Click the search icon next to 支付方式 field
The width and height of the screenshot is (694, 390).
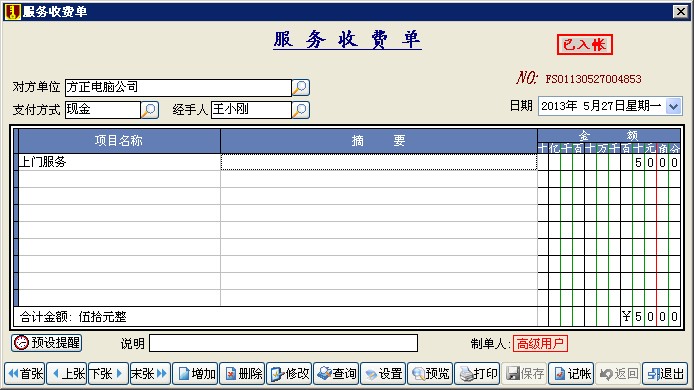point(150,110)
